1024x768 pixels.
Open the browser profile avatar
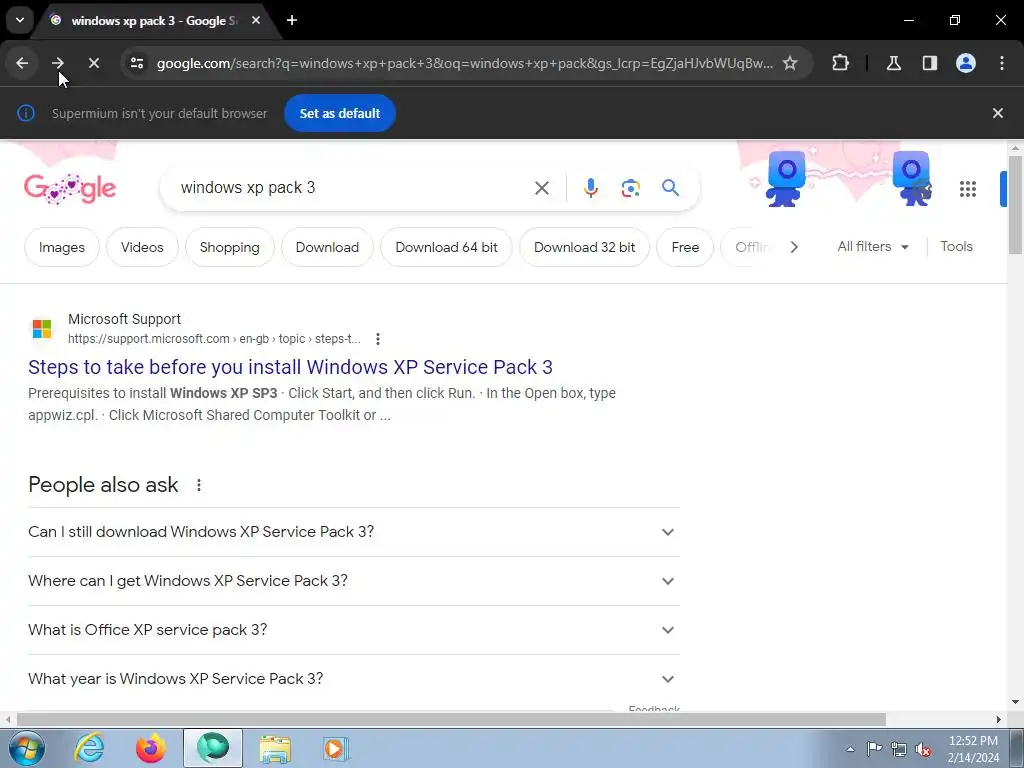coord(966,63)
